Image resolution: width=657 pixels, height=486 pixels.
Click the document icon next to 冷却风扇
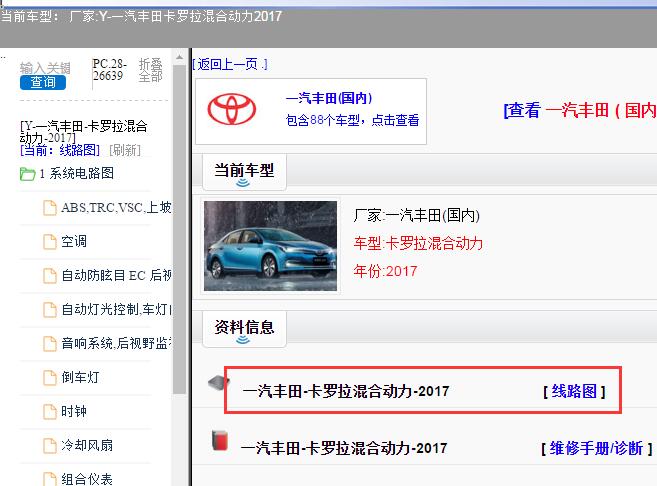tap(50, 445)
